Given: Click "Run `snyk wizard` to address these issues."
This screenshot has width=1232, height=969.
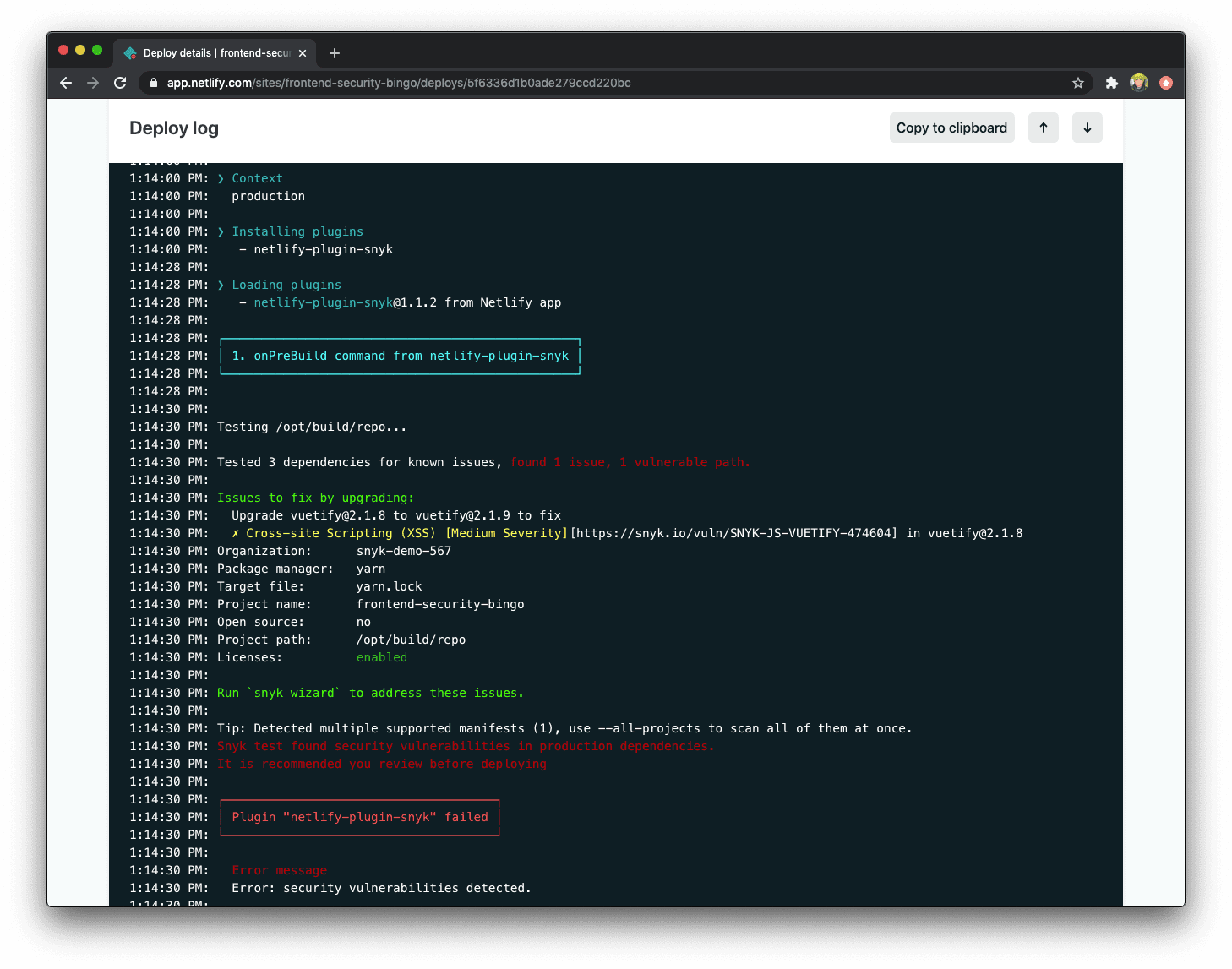Looking at the screenshot, I should pyautogui.click(x=370, y=693).
